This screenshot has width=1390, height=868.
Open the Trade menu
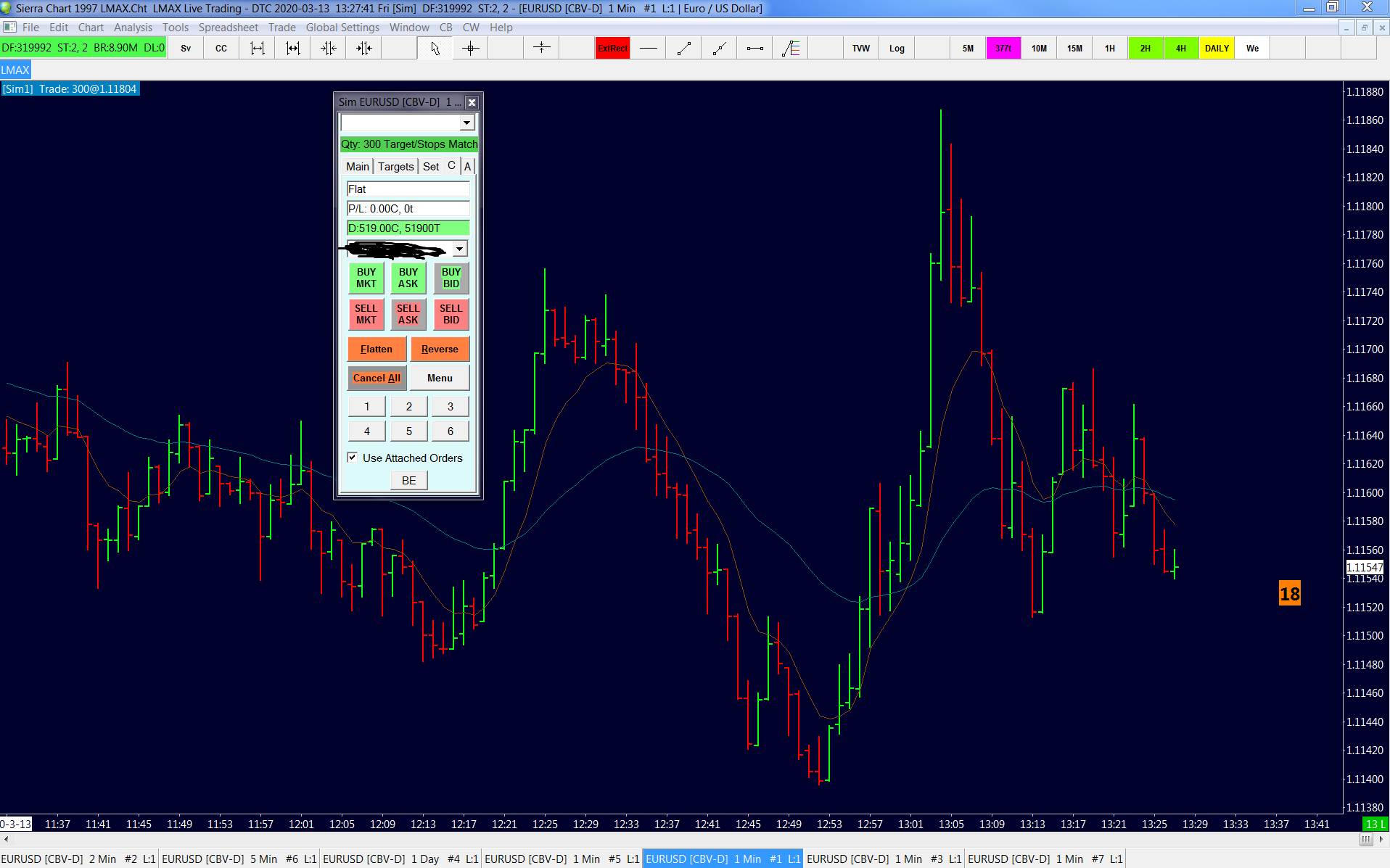pos(281,28)
